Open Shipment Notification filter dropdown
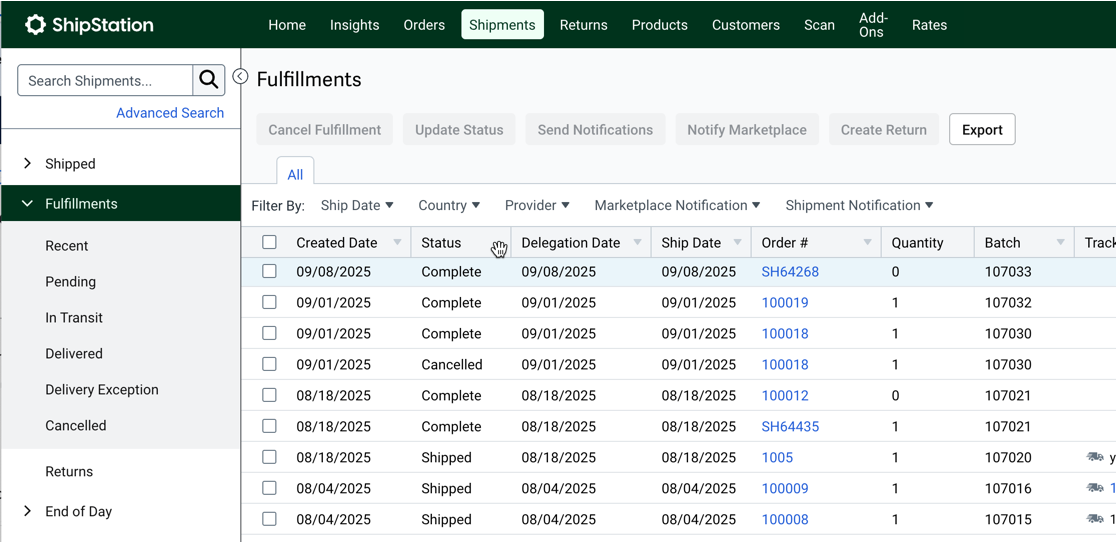 pos(859,205)
